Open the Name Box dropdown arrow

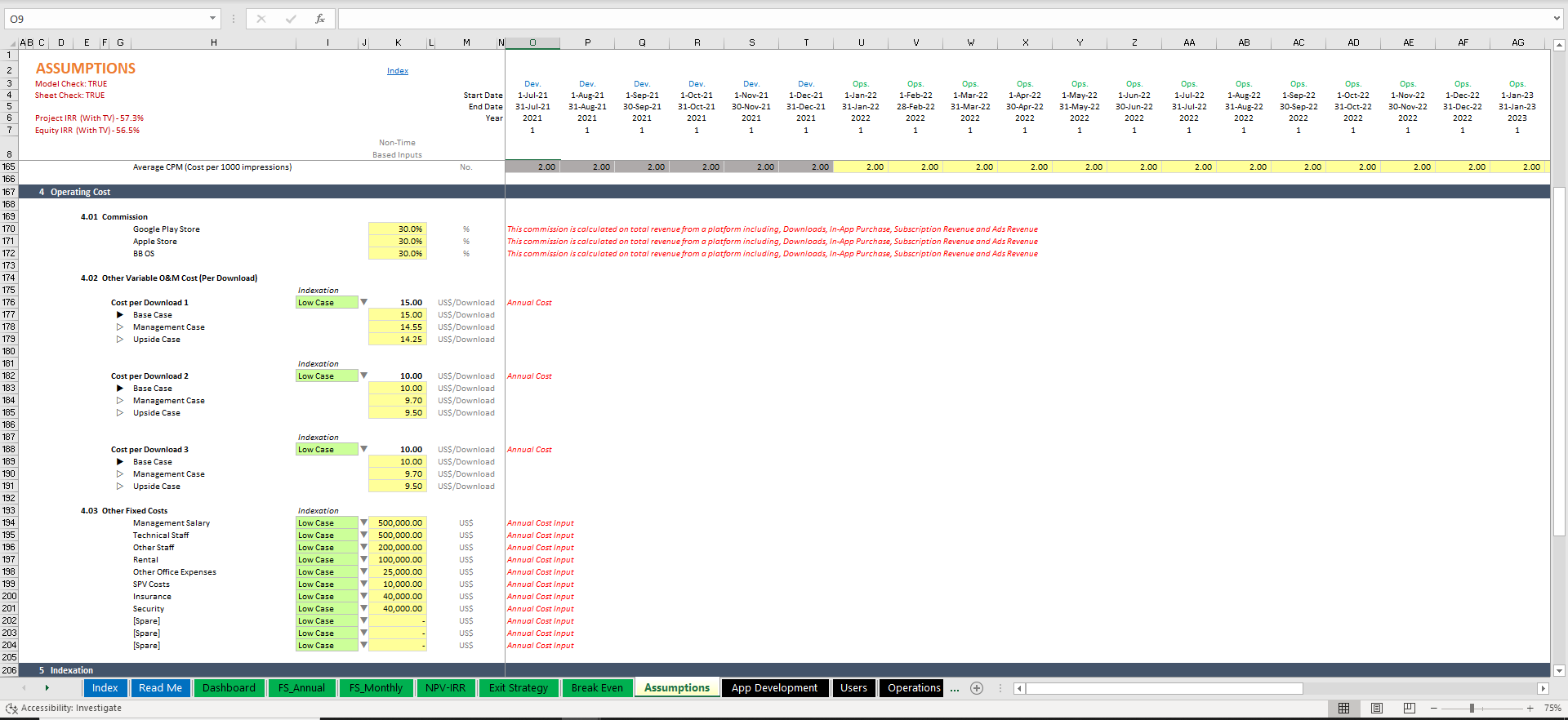tap(212, 18)
